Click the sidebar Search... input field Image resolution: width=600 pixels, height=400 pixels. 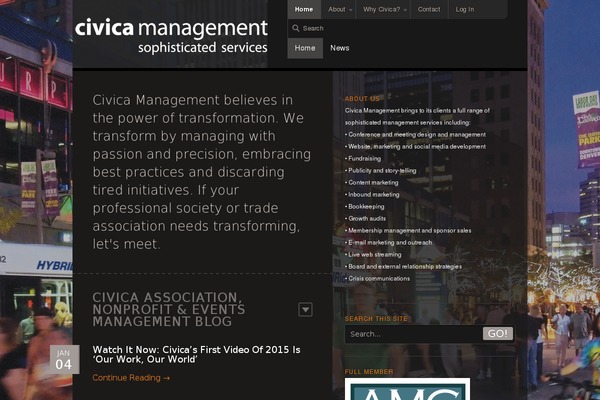click(413, 334)
